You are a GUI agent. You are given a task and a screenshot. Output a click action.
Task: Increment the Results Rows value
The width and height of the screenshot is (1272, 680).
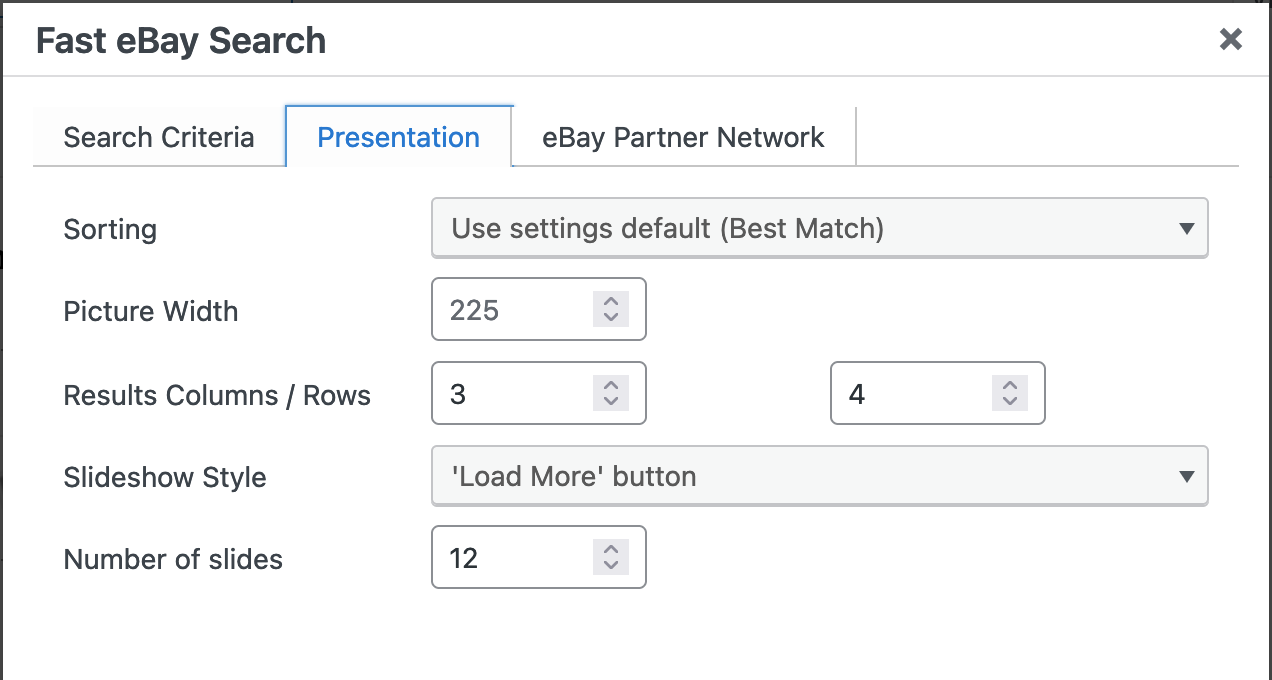[x=1009, y=385]
